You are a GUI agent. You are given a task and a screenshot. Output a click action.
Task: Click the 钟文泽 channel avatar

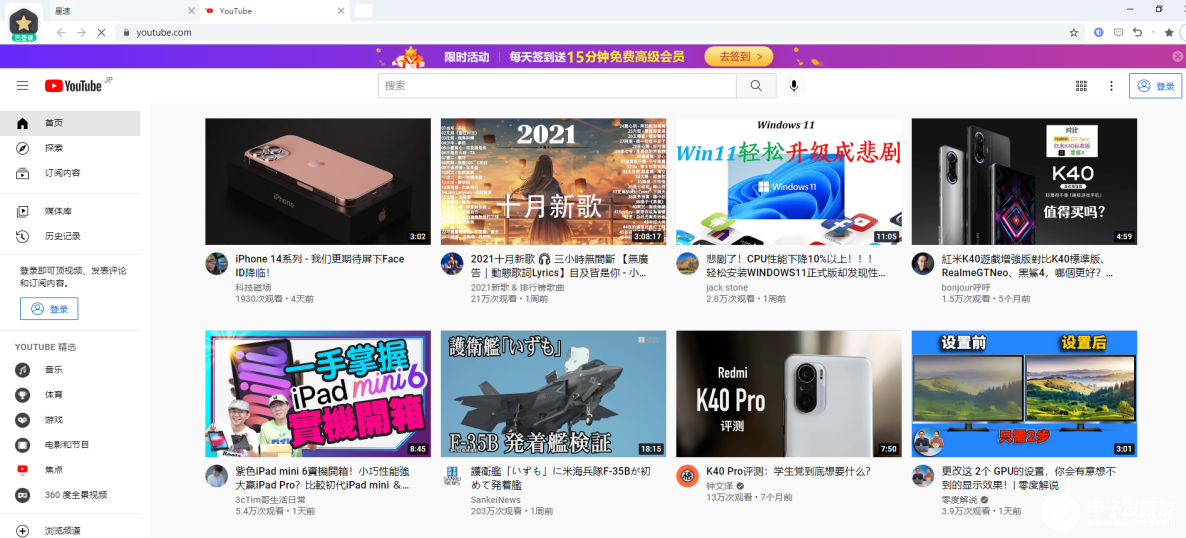coord(687,476)
